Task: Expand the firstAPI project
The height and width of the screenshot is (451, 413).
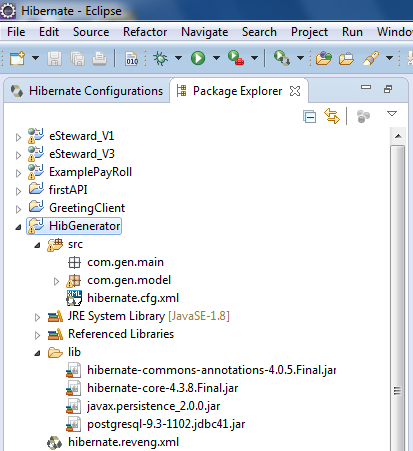Action: click(x=18, y=191)
